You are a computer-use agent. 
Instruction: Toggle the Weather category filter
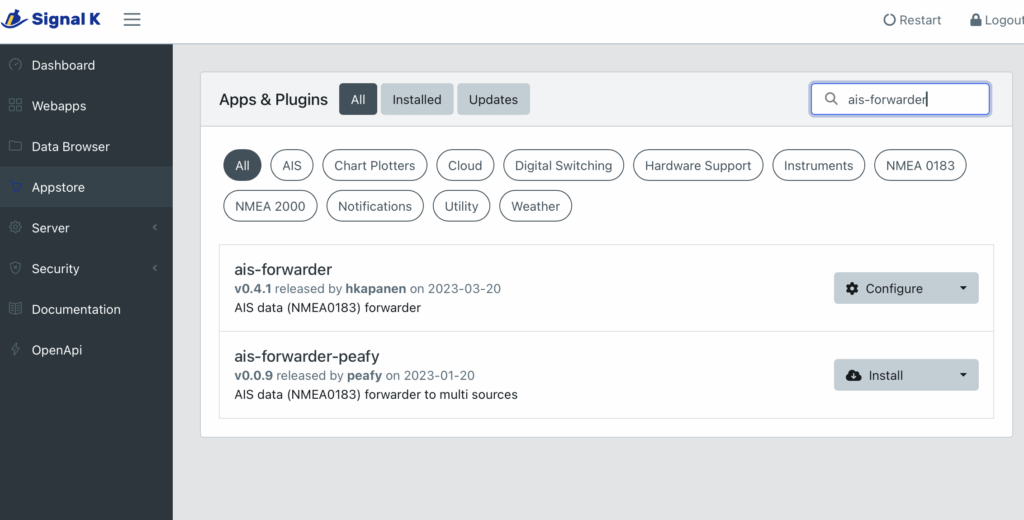coord(535,206)
